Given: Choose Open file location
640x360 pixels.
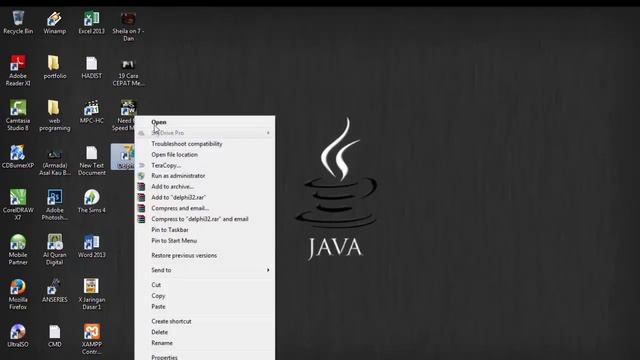Looking at the screenshot, I should tap(205, 154).
